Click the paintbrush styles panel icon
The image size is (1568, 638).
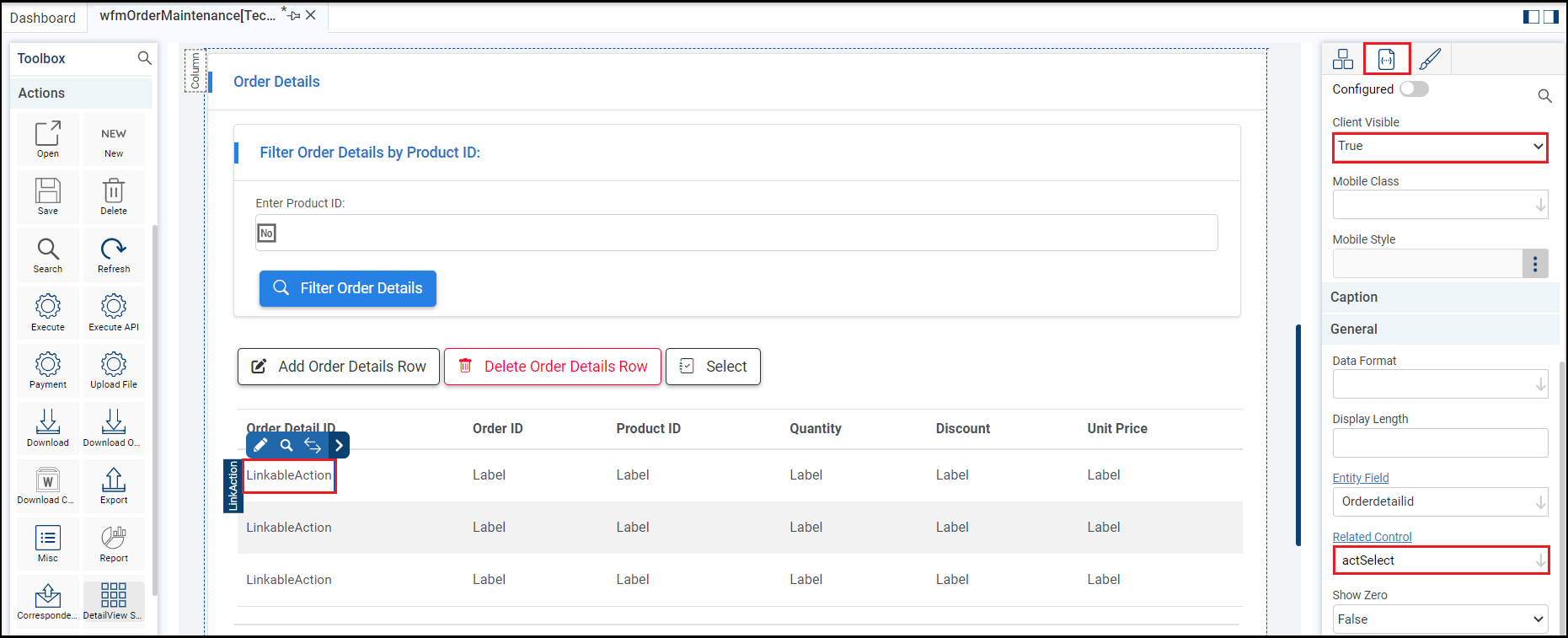pyautogui.click(x=1430, y=59)
